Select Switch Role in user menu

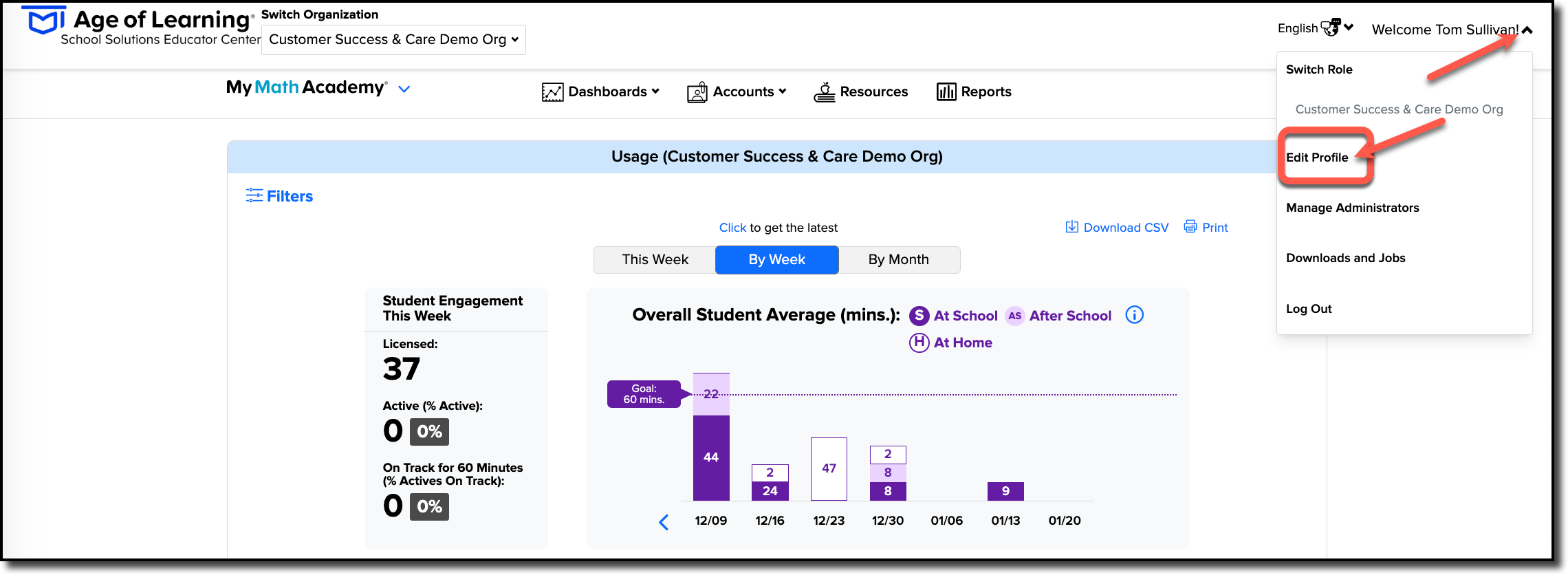click(x=1319, y=69)
